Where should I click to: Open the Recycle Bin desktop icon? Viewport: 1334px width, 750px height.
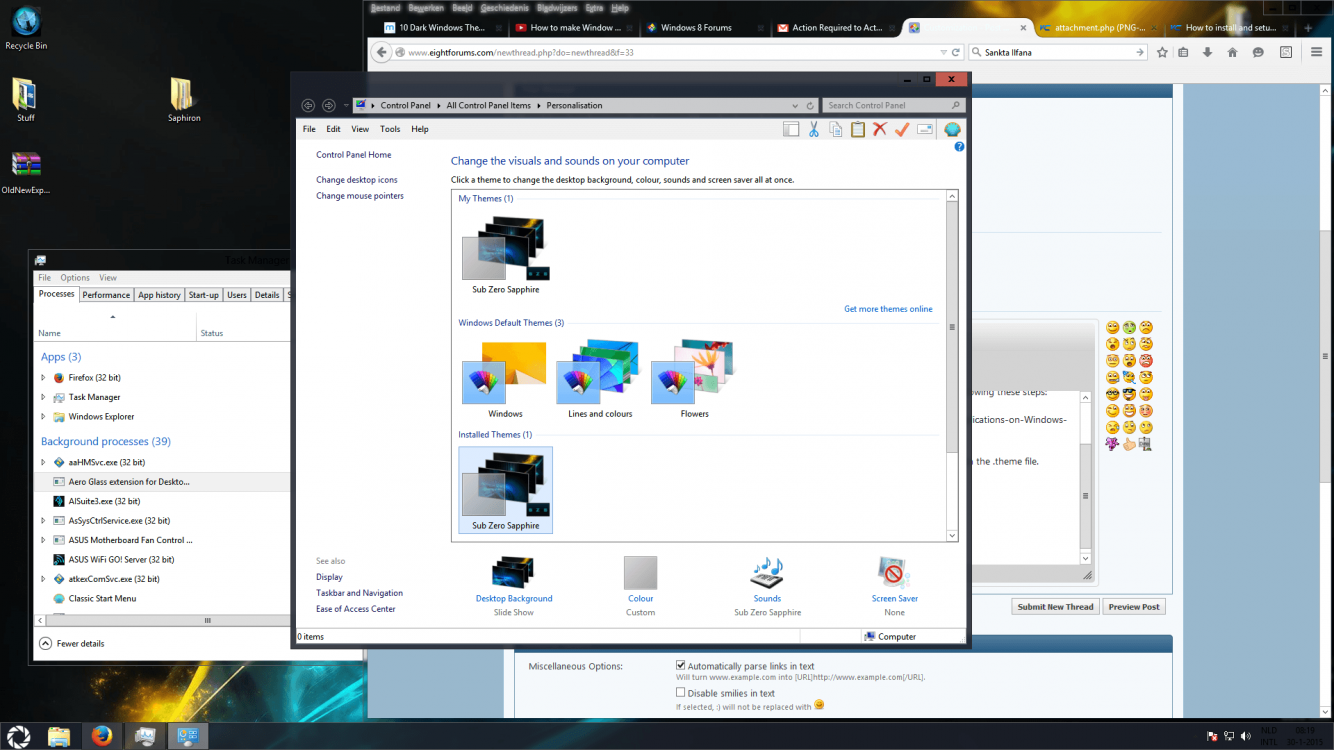point(26,28)
